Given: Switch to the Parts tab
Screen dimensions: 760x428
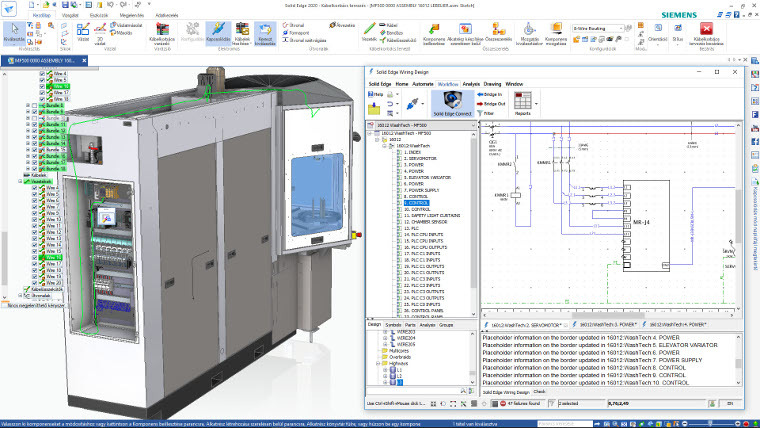Looking at the screenshot, I should click(x=410, y=325).
